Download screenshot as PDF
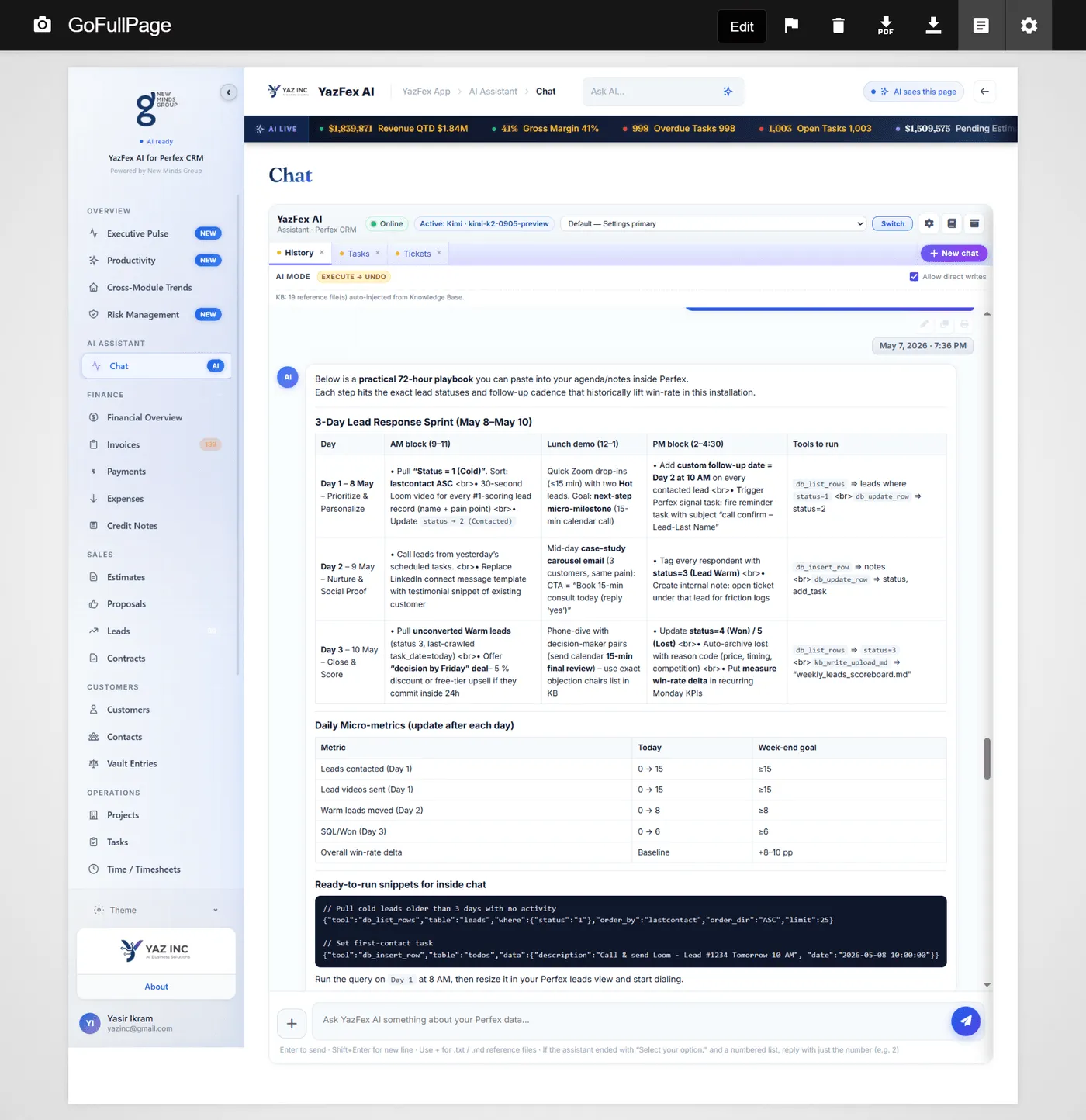Screen dimensions: 1086x1120 click(886, 26)
